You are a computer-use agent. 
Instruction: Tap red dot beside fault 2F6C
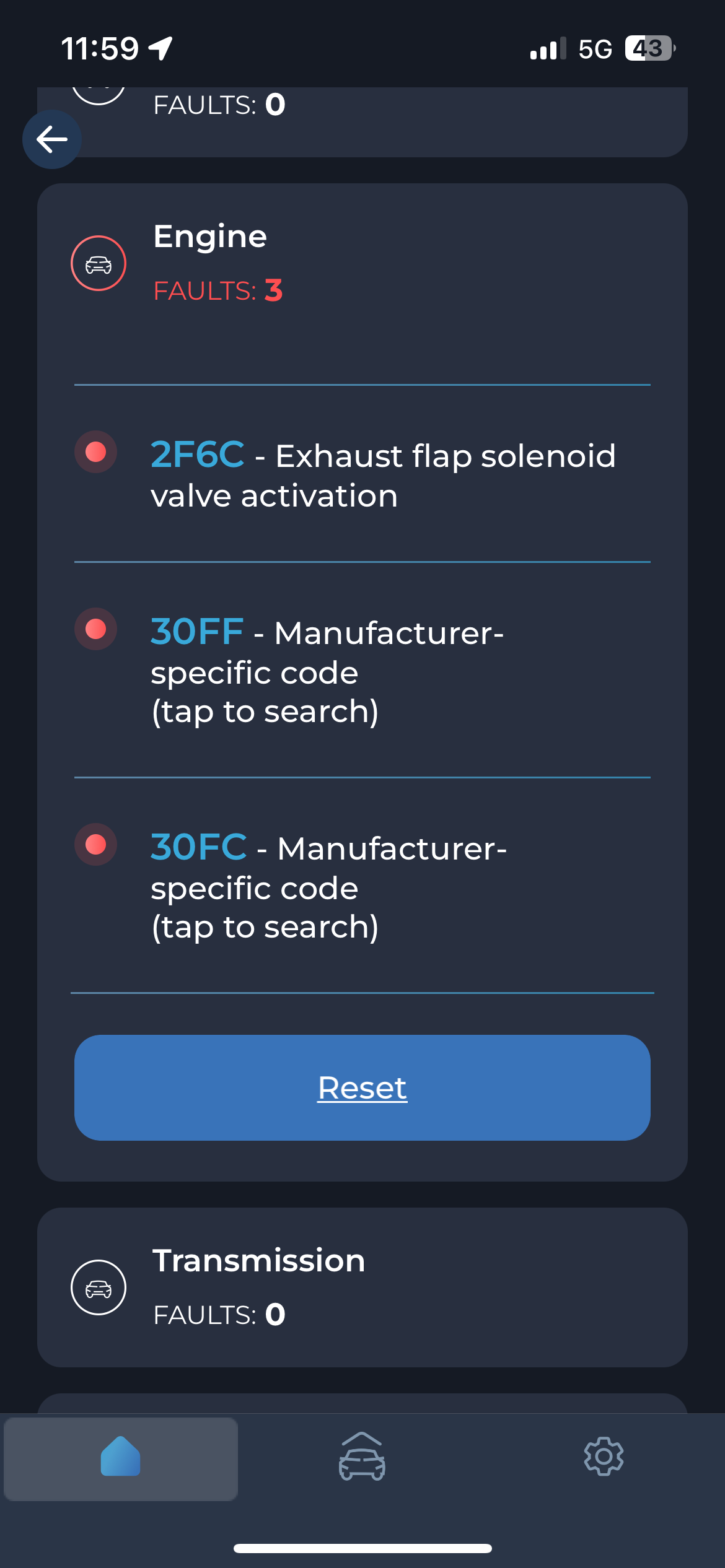(x=96, y=452)
